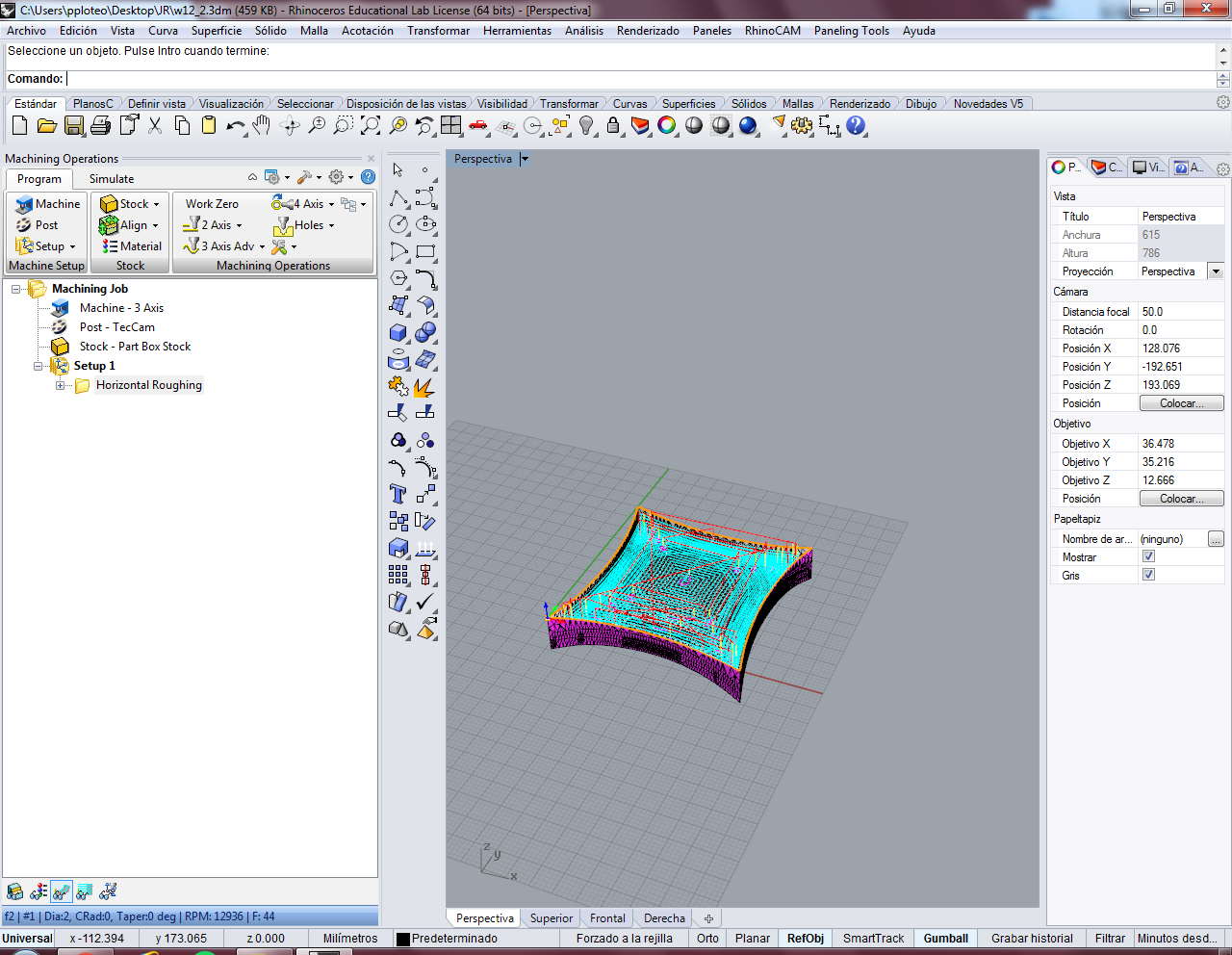Select the Text object tool
This screenshot has width=1232, height=955.
pyautogui.click(x=398, y=494)
